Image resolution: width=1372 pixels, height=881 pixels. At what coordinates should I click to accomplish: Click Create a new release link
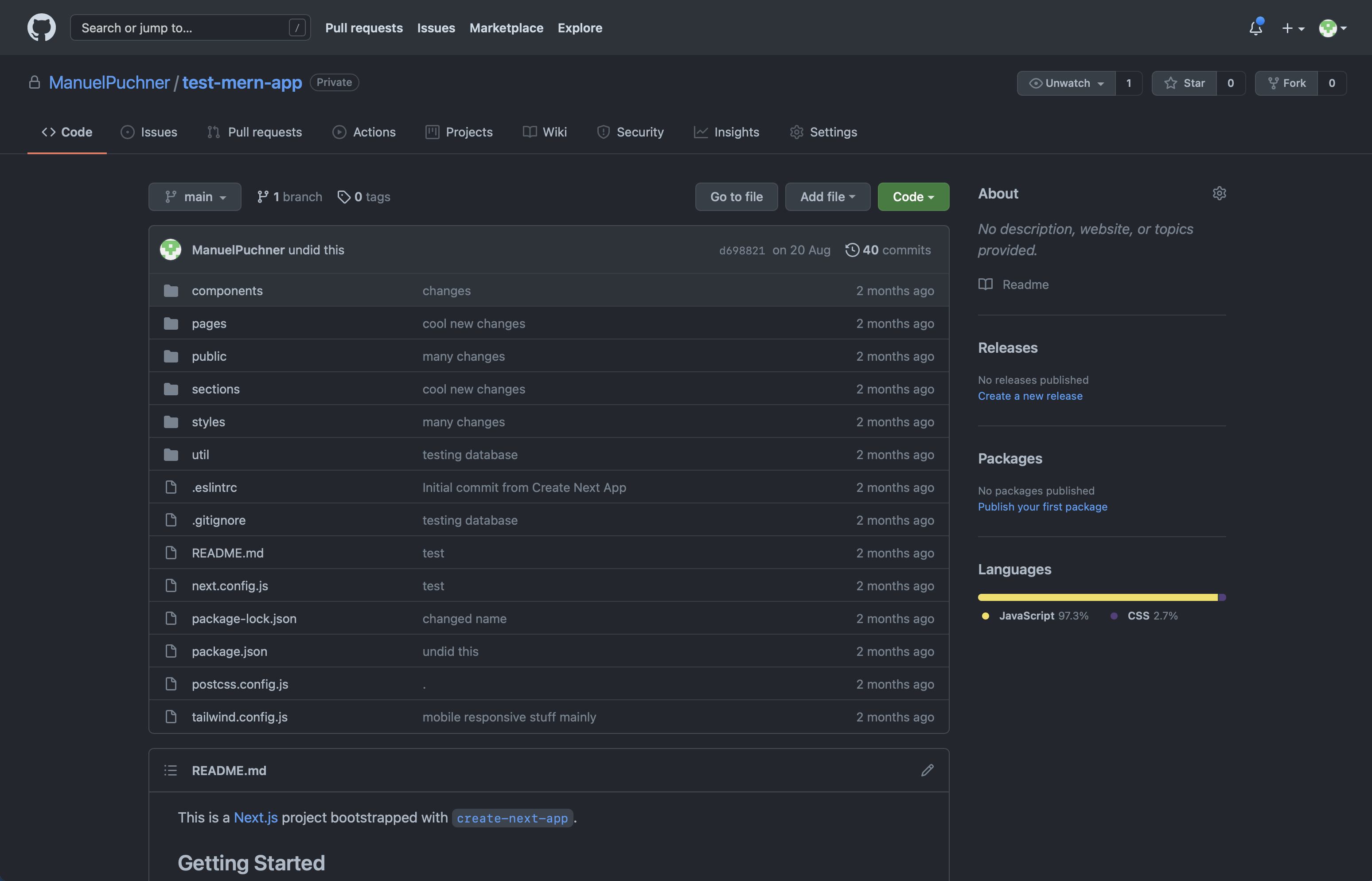click(x=1029, y=396)
